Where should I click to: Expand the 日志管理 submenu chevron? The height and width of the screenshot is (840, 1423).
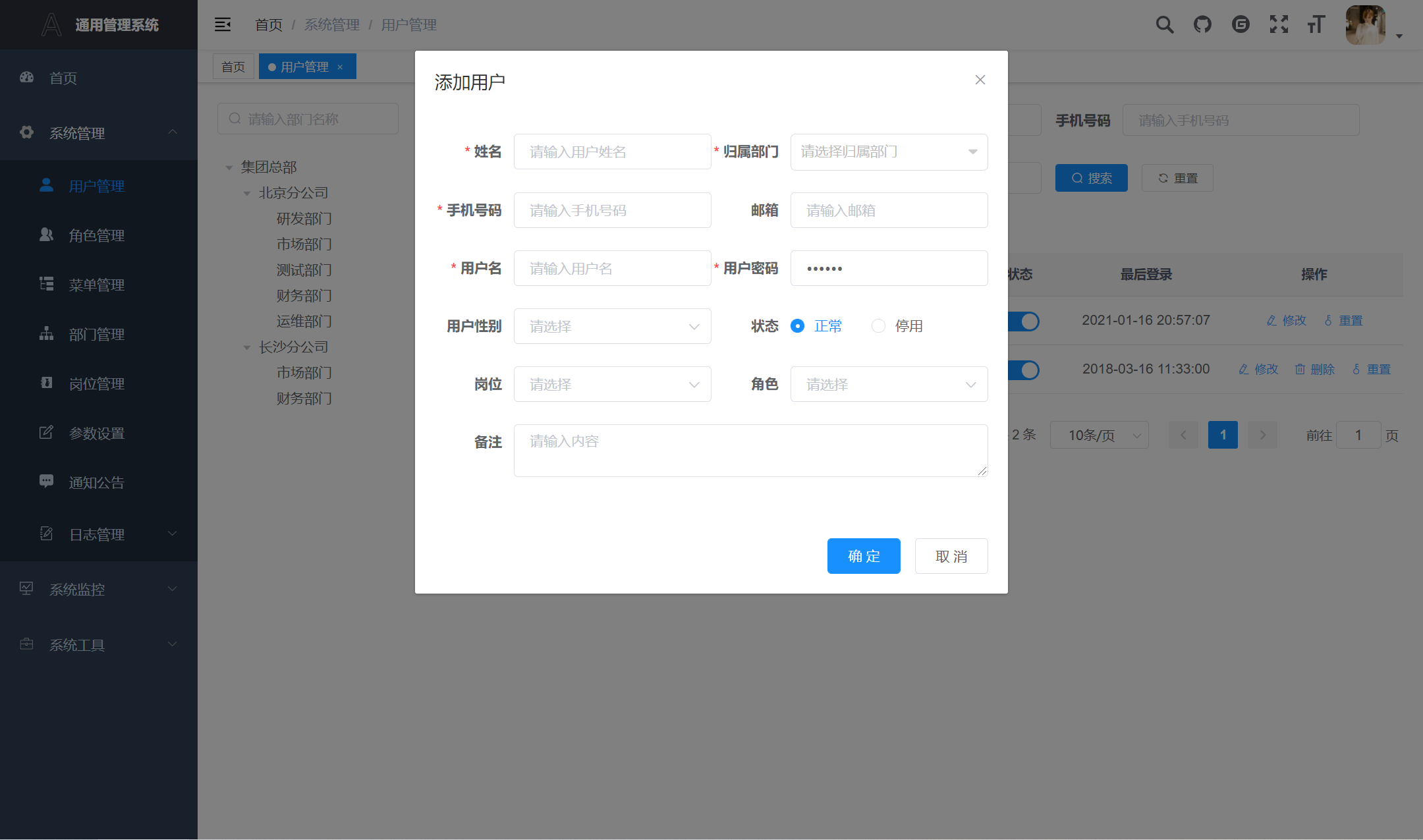point(173,533)
